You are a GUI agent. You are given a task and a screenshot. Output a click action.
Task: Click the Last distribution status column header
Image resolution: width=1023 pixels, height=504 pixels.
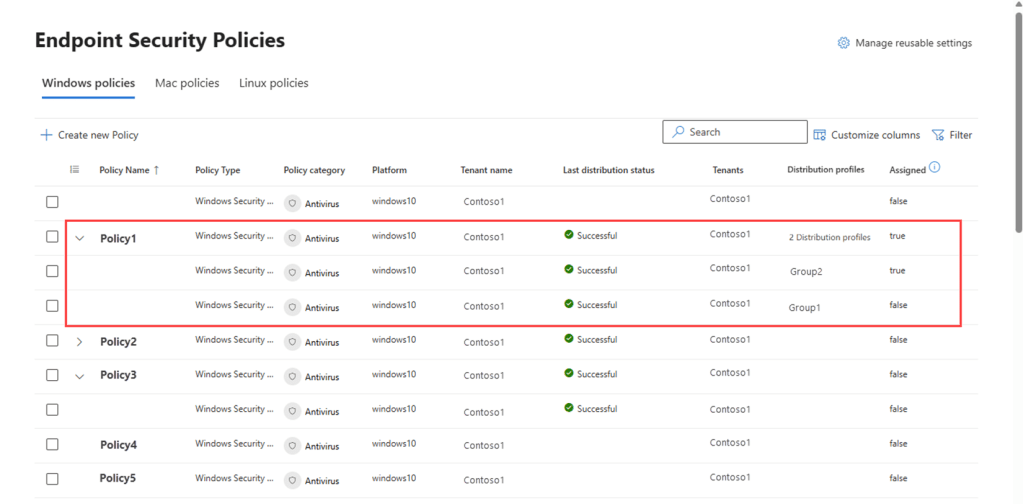tap(608, 170)
